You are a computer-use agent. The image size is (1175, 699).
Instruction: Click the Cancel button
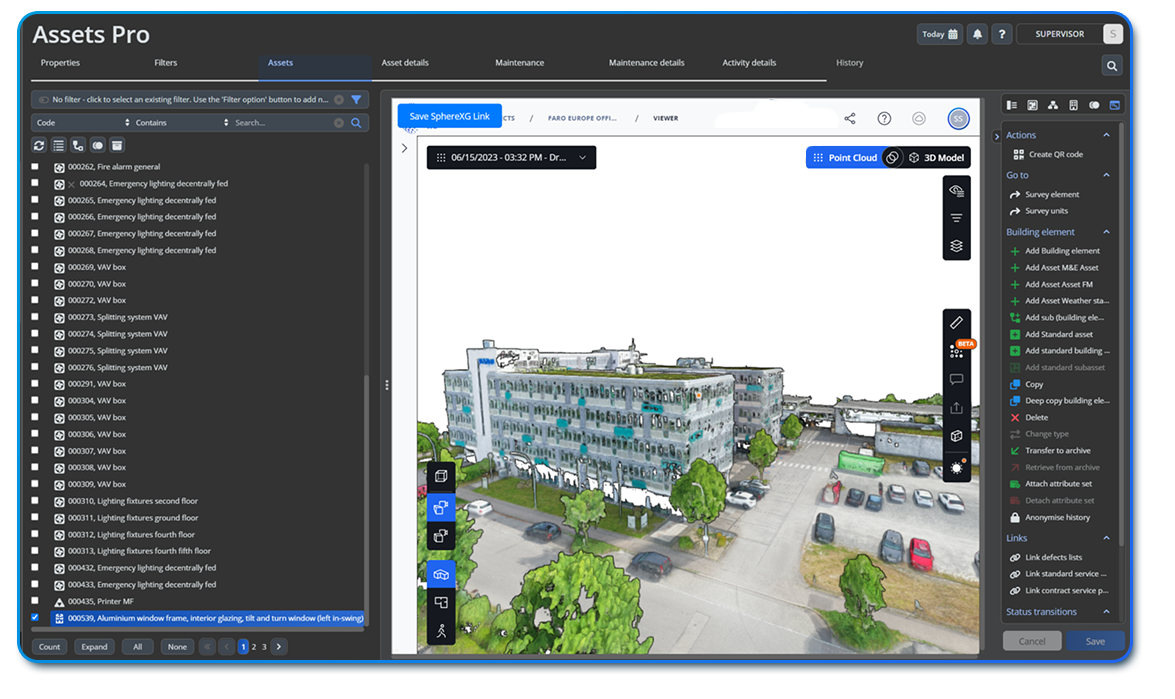click(1032, 641)
